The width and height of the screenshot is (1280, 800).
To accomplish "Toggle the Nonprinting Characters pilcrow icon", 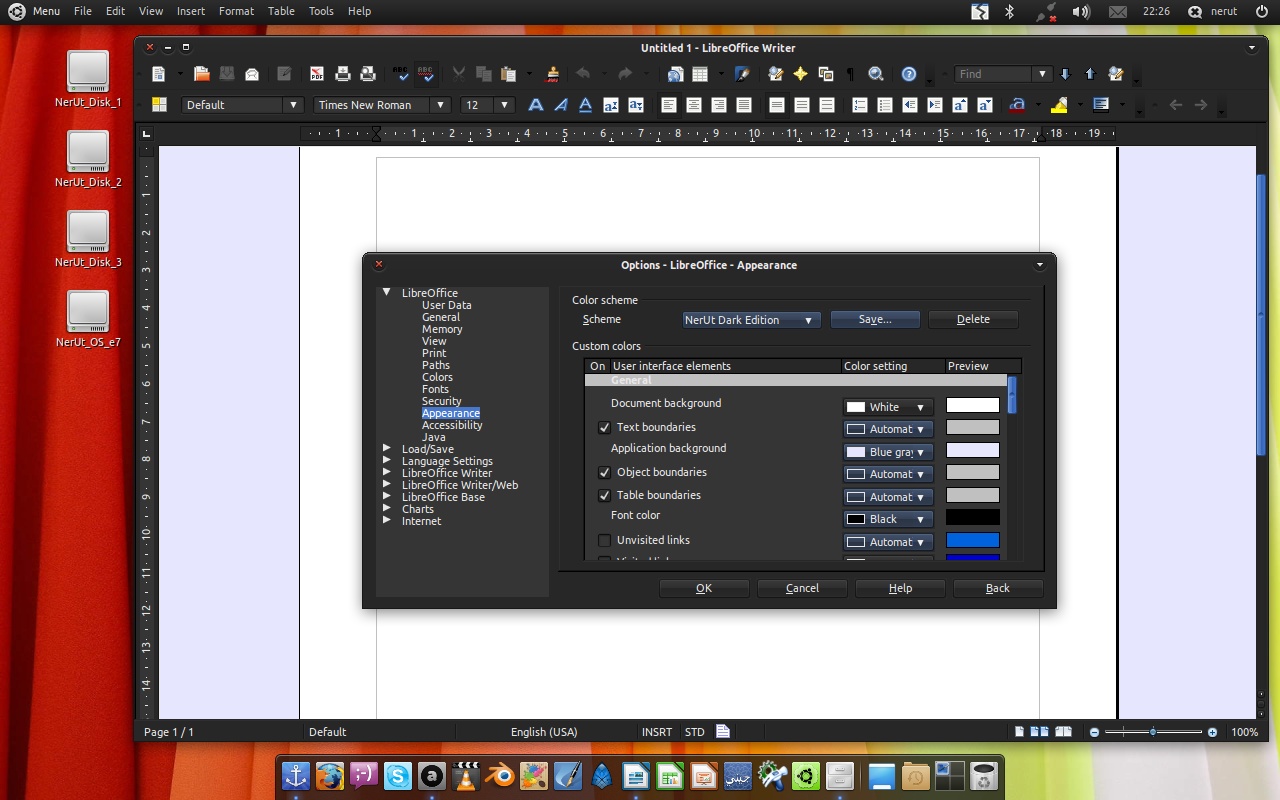I will click(x=851, y=74).
